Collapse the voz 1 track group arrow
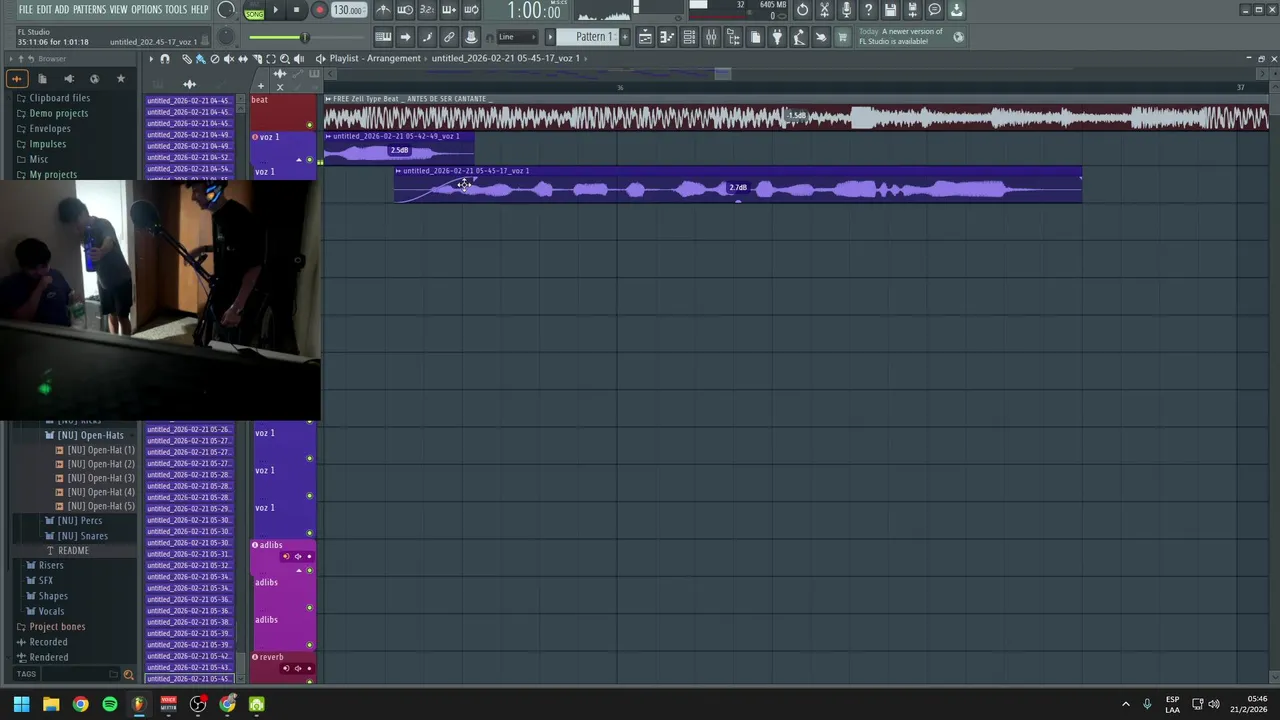The height and width of the screenshot is (720, 1280). pyautogui.click(x=298, y=160)
